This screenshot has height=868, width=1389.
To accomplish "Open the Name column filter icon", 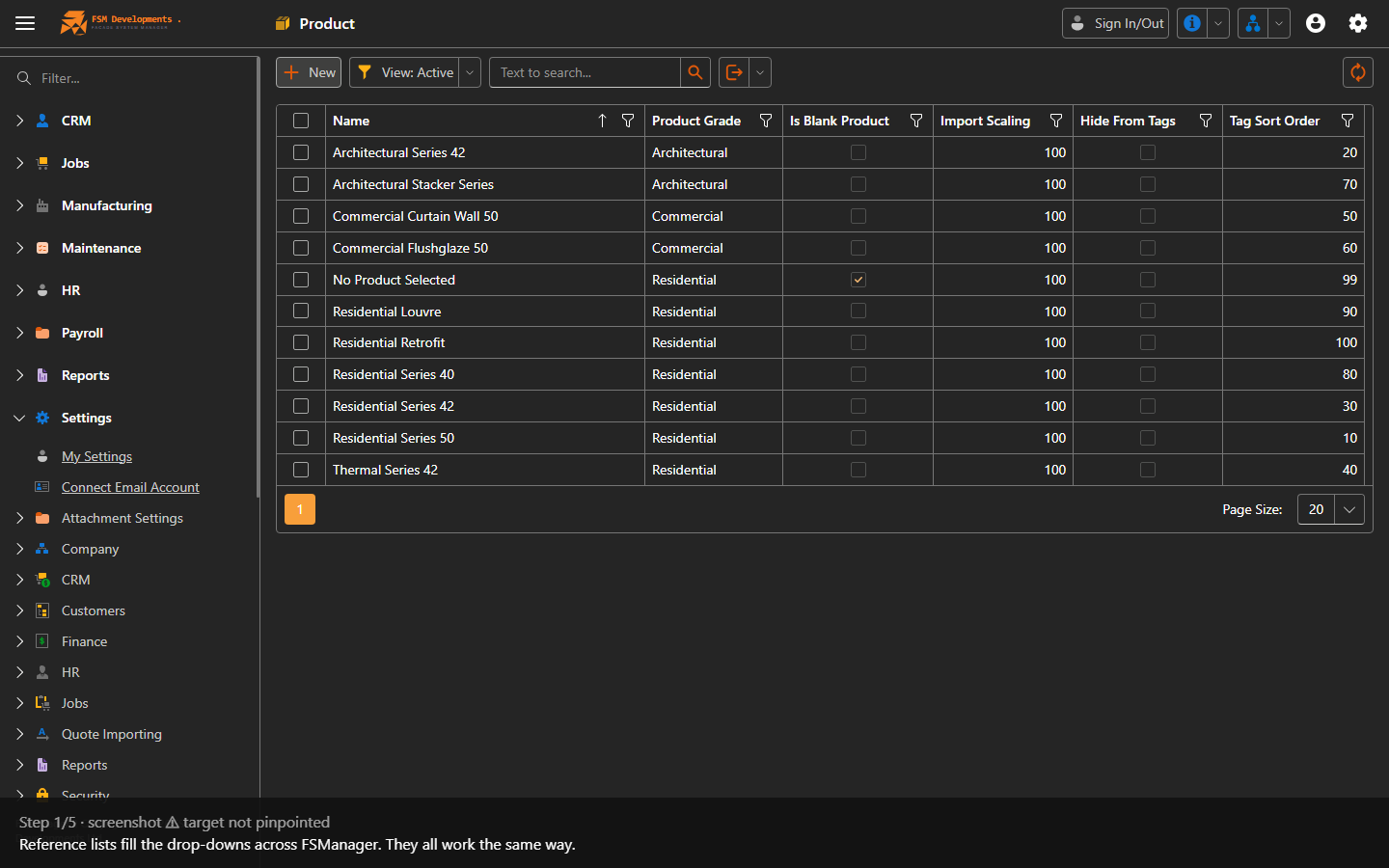I will [x=628, y=121].
